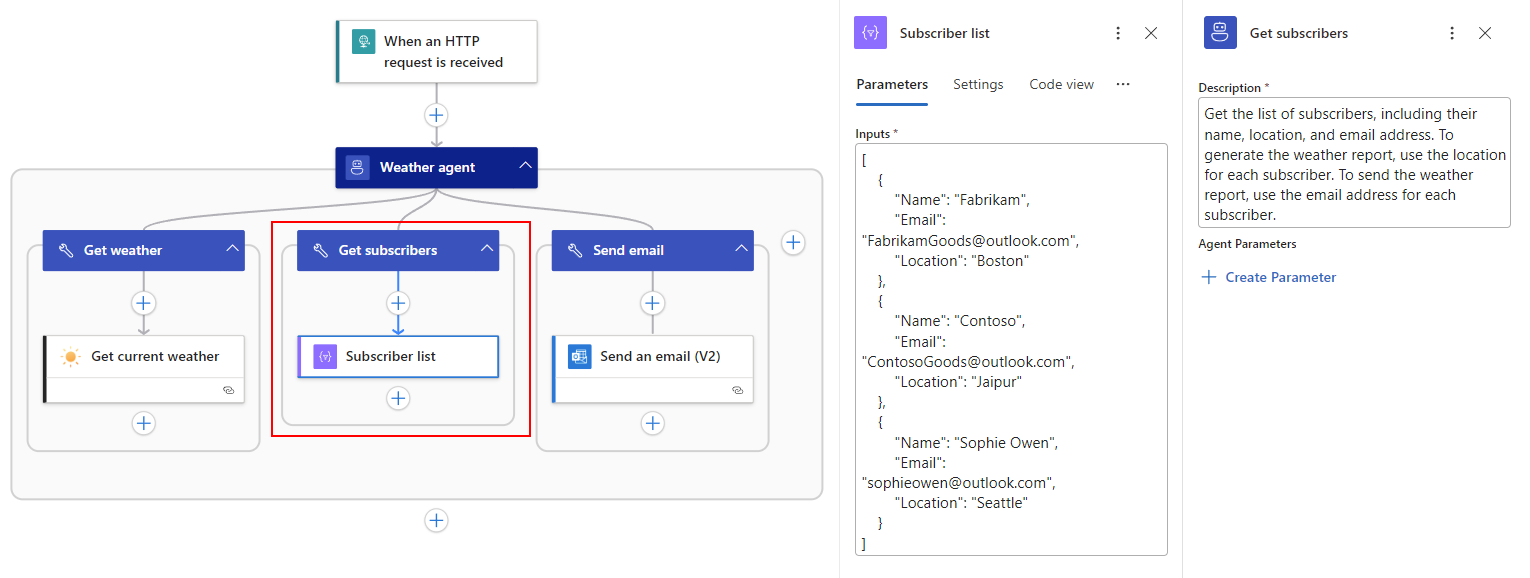Show more tabs via the ellipsis

[x=1123, y=84]
